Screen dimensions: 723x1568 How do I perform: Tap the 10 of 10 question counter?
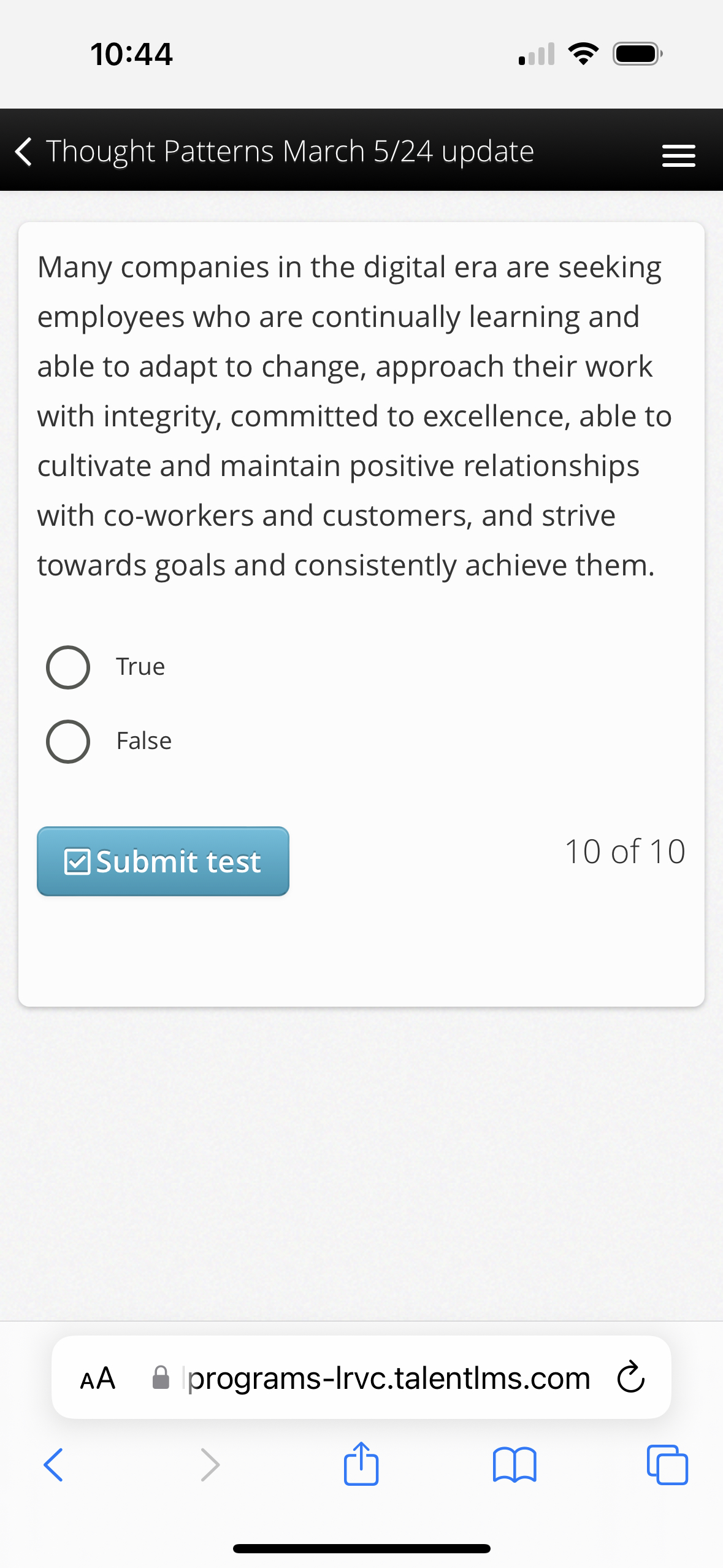[624, 851]
